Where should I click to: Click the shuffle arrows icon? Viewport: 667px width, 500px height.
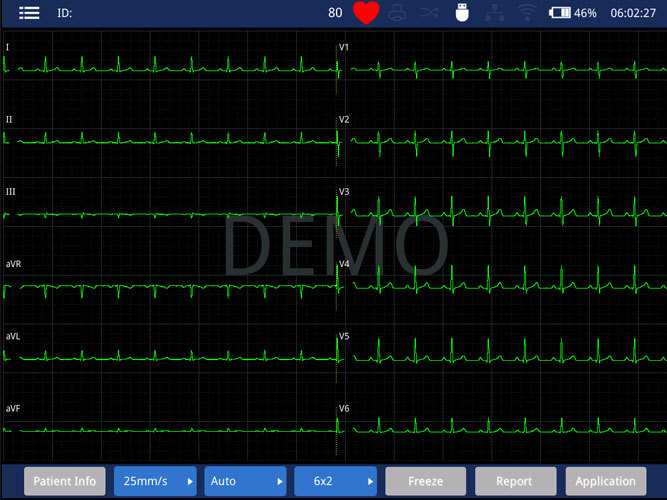[x=429, y=13]
